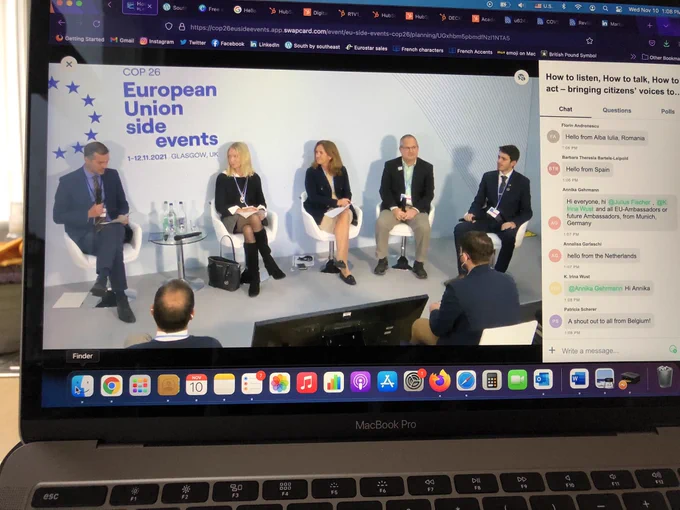The width and height of the screenshot is (680, 510).
Task: Open the Gmail bookmark
Action: point(122,40)
